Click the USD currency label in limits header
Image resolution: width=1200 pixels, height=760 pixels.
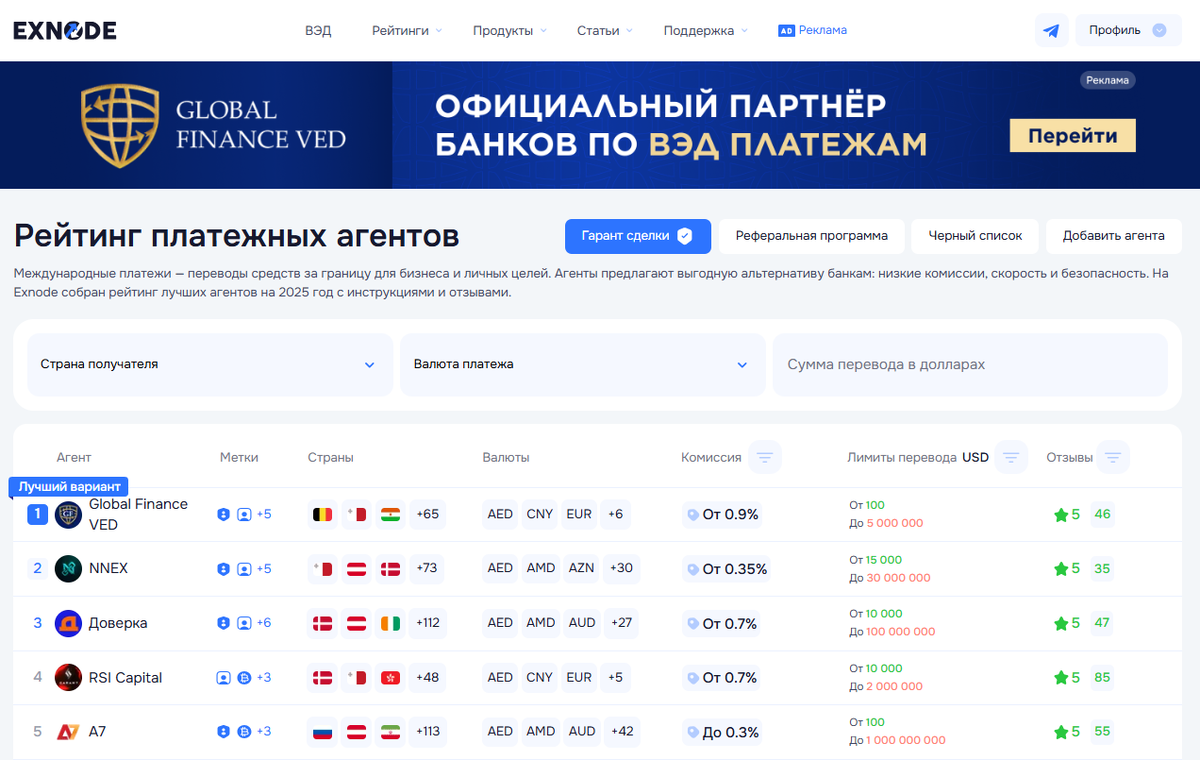[975, 458]
